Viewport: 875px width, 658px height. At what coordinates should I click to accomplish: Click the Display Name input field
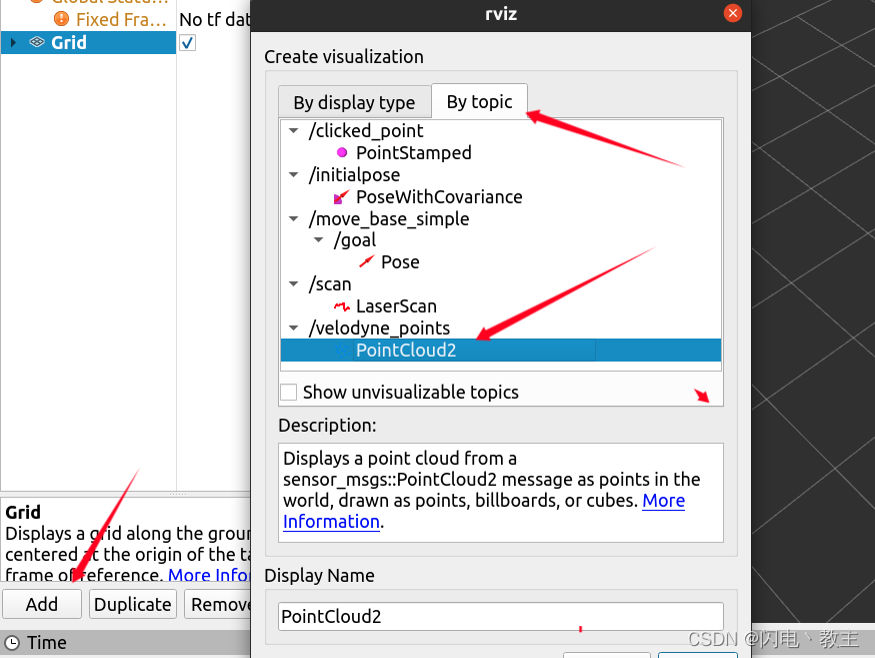click(501, 617)
